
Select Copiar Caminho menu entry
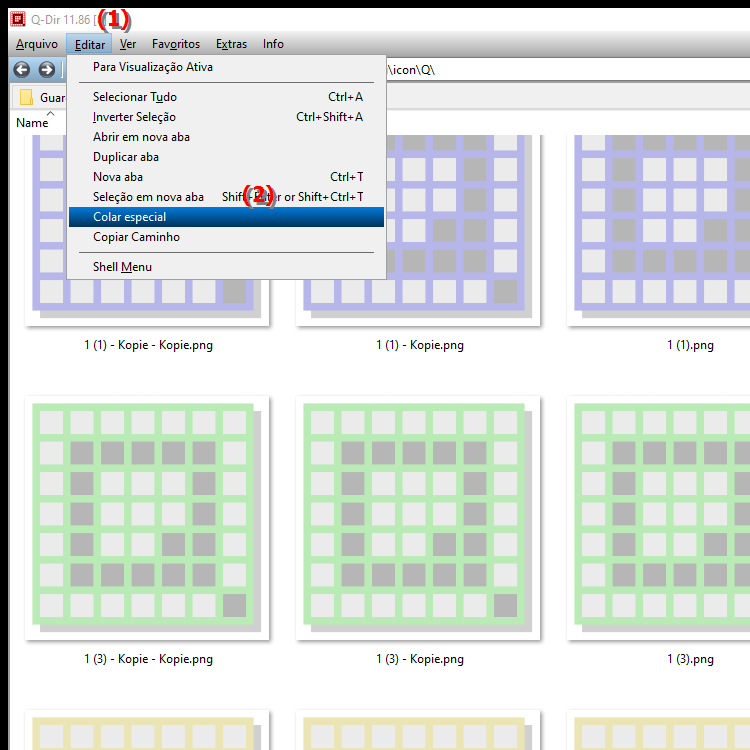pos(137,237)
